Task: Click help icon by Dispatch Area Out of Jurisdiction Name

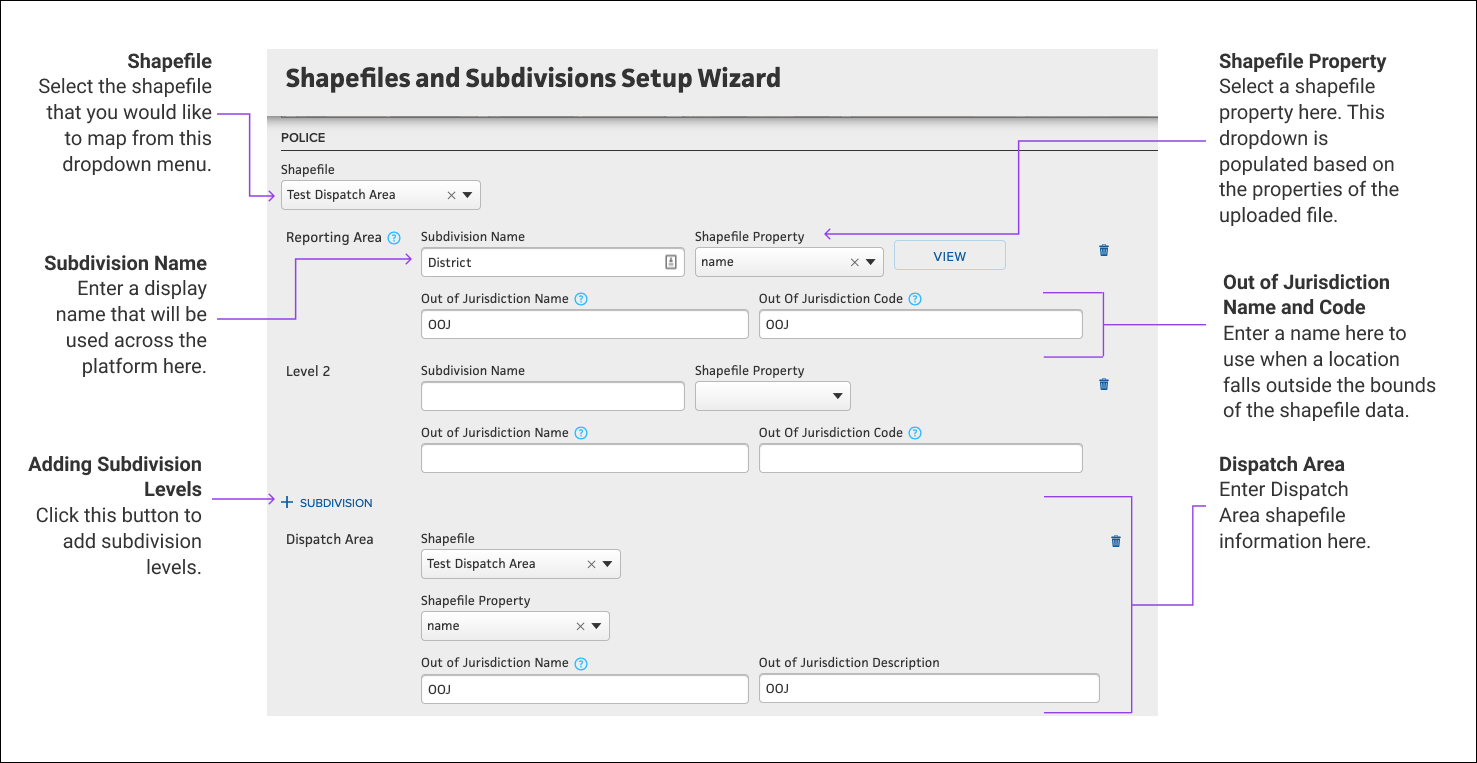Action: 581,663
